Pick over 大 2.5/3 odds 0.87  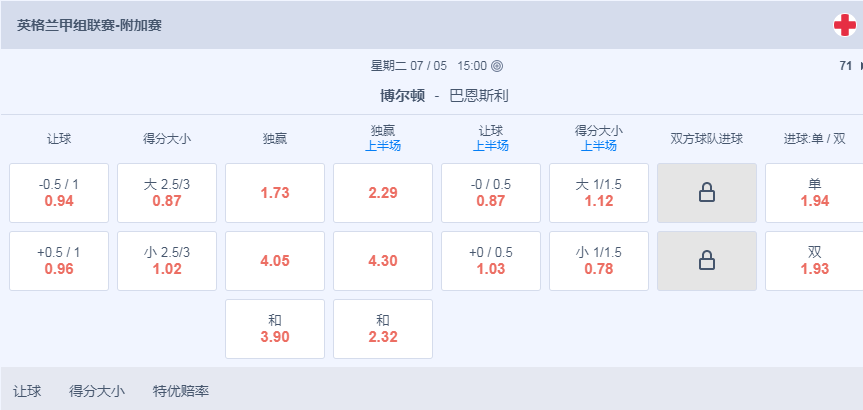click(167, 193)
